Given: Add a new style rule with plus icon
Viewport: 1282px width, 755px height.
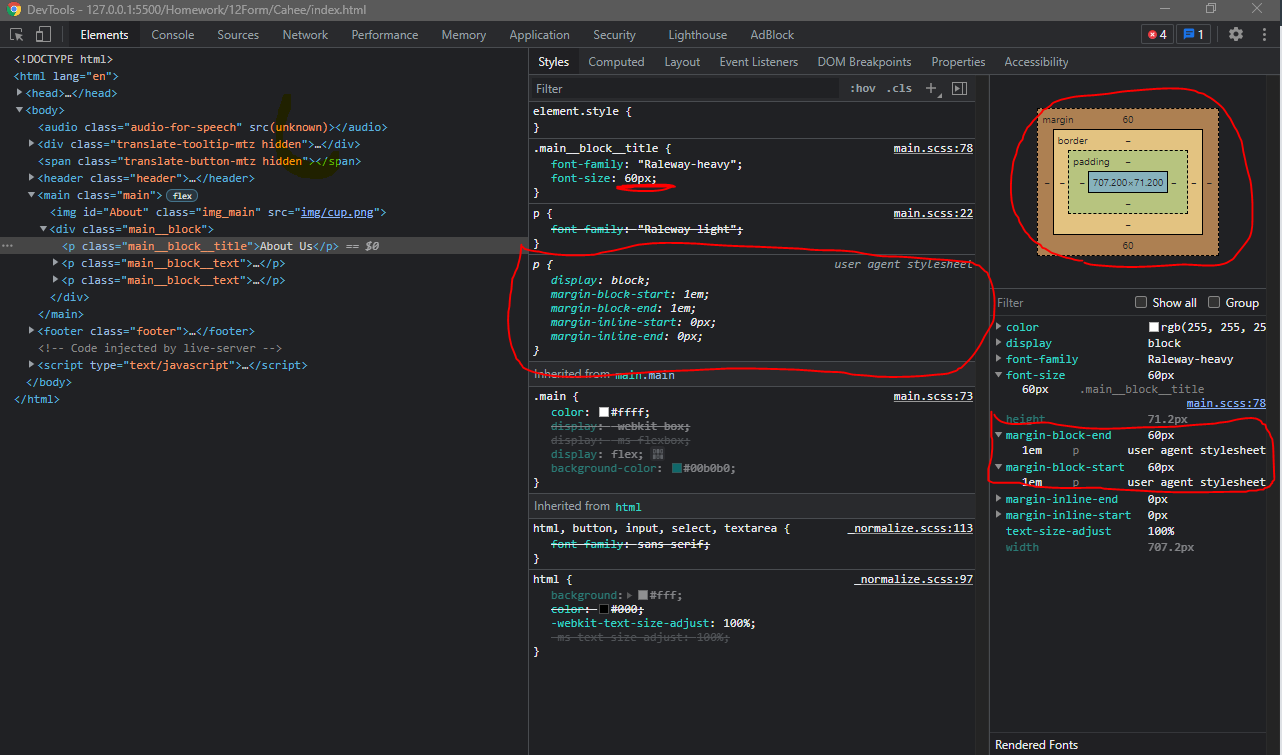Looking at the screenshot, I should tap(931, 88).
